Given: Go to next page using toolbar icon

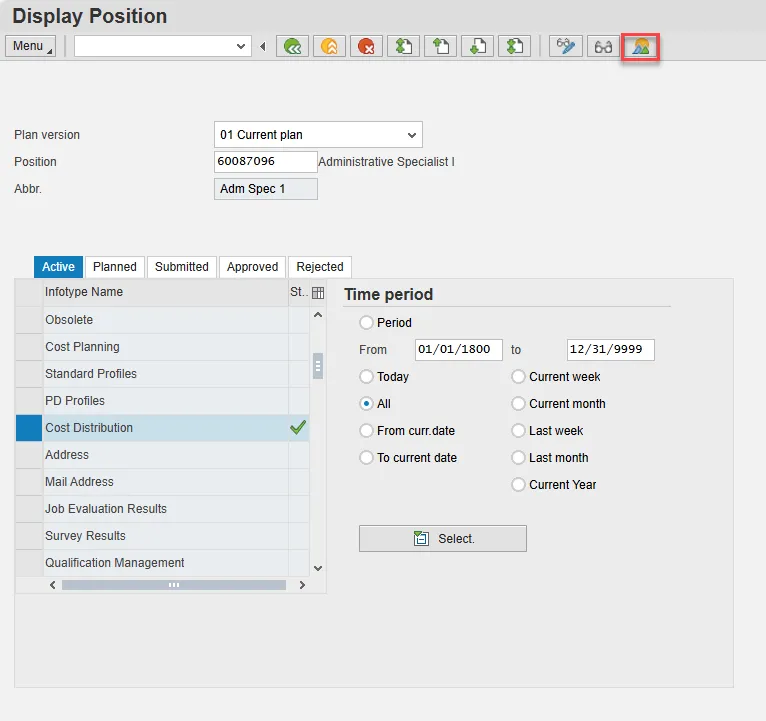Looking at the screenshot, I should [x=477, y=47].
